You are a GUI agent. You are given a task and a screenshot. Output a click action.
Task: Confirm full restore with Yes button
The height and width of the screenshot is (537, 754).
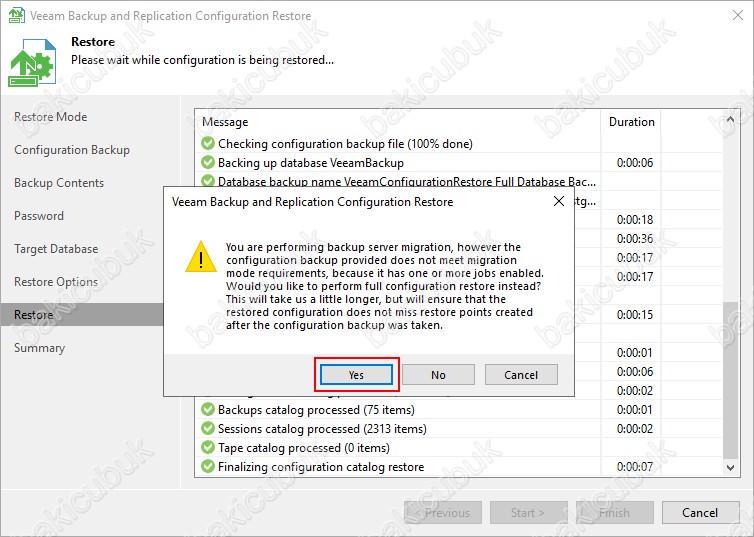356,375
